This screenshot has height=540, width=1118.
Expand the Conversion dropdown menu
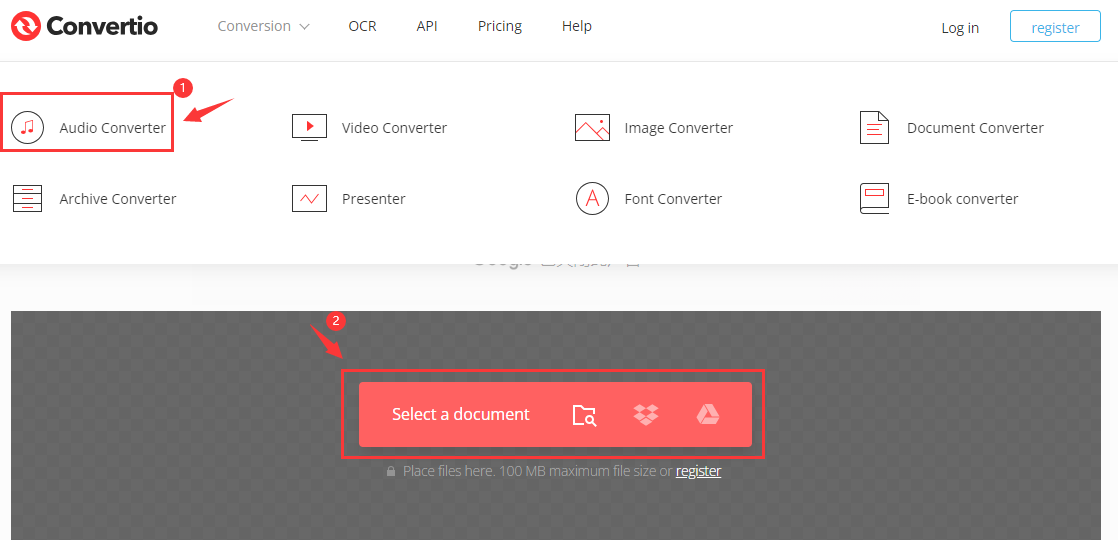(263, 26)
